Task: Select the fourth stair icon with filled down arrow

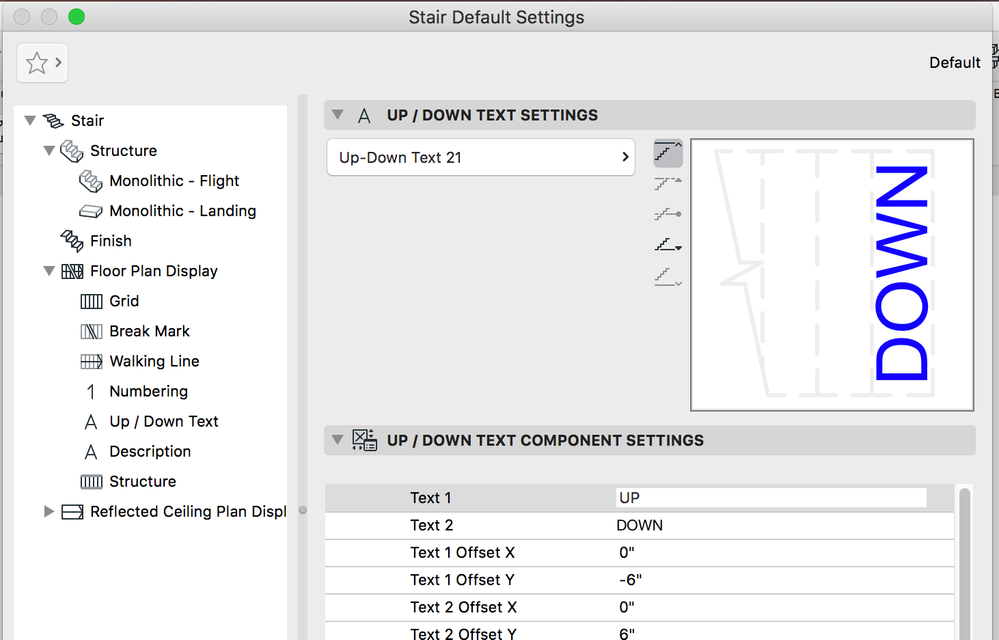Action: (x=668, y=245)
